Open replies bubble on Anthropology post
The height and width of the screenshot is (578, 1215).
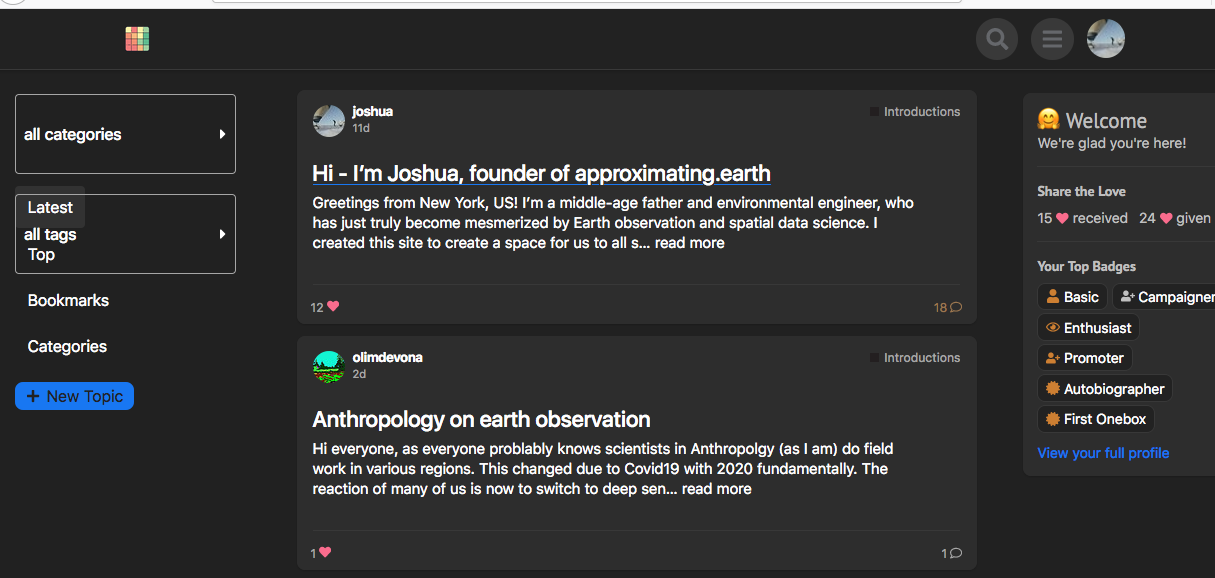[x=955, y=553]
